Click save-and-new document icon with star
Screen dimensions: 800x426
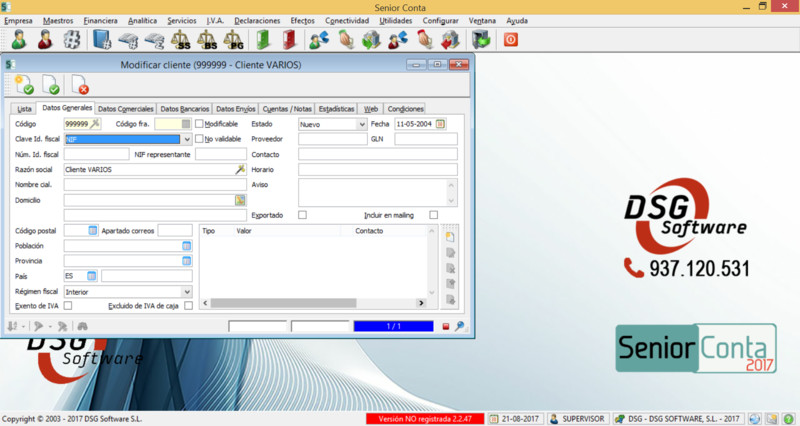(x=24, y=85)
